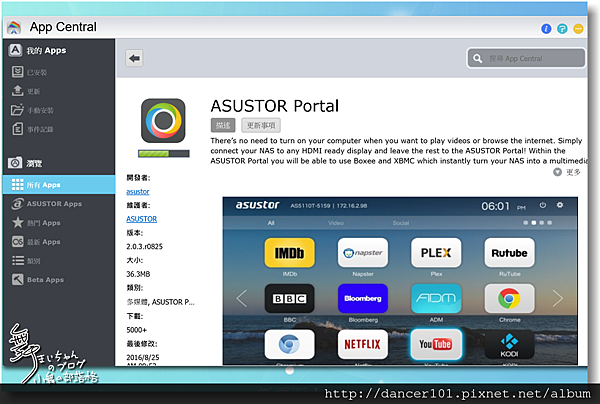The width and height of the screenshot is (600, 404).
Task: Click the version text 2.0.3.r0825
Action: pos(144,247)
